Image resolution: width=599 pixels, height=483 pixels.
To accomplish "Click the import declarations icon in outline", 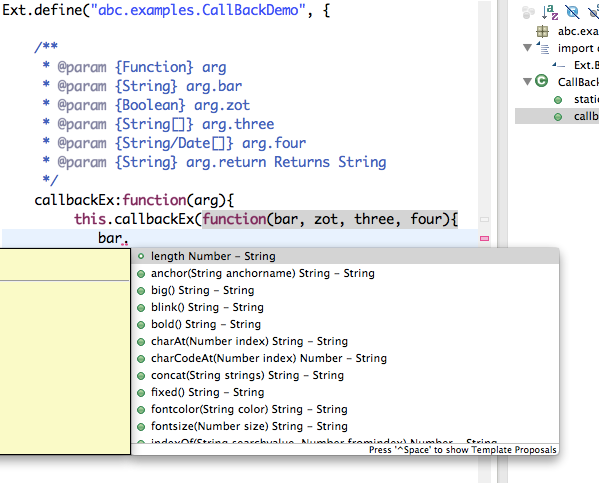I will pyautogui.click(x=543, y=48).
